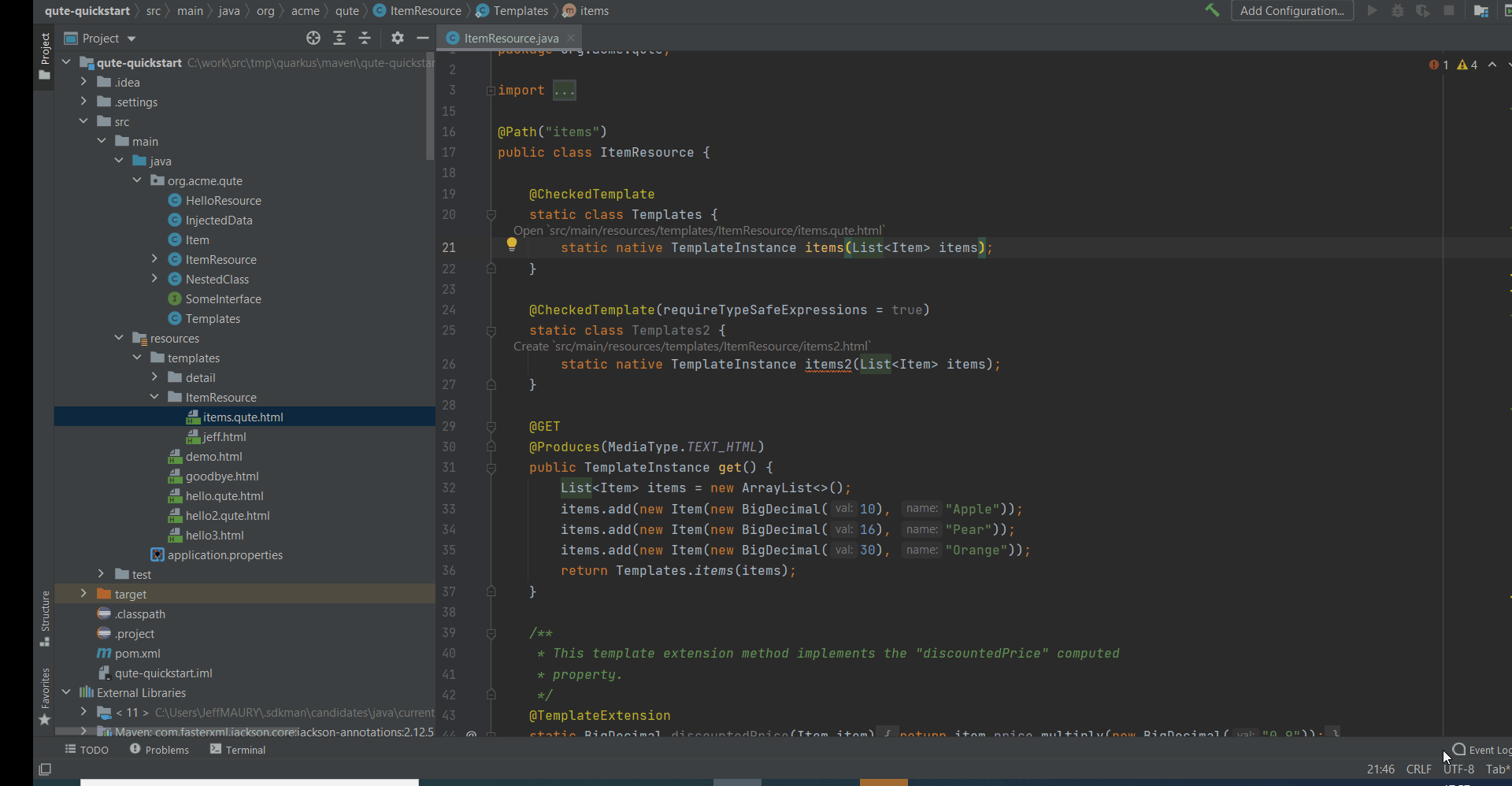1512x786 pixels.
Task: Click the Build project hammer icon
Action: click(1212, 10)
